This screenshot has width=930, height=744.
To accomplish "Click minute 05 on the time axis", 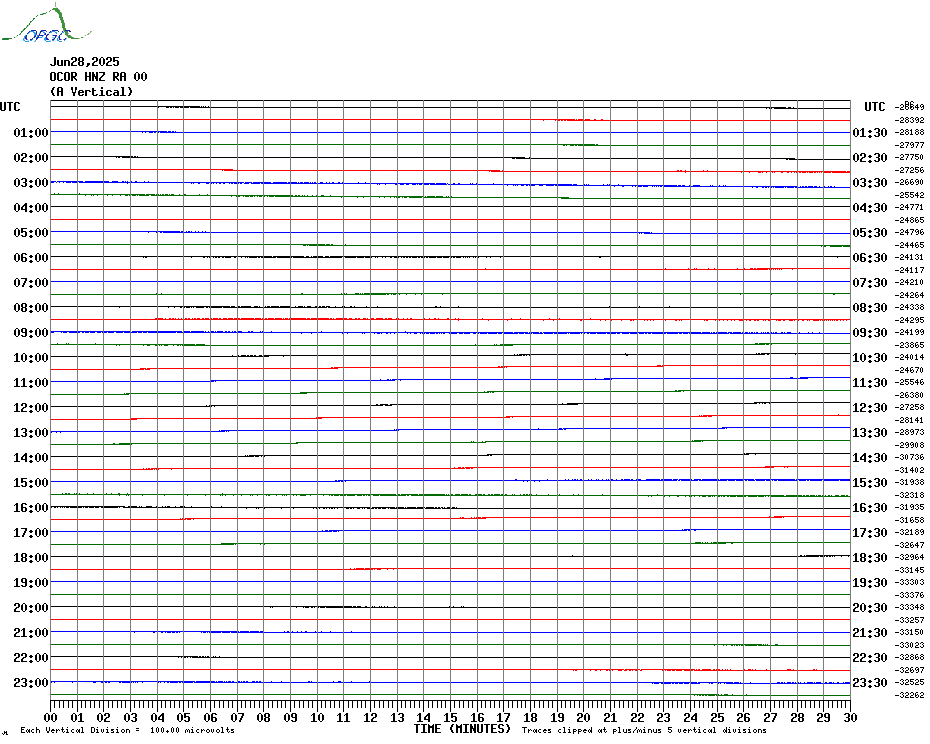I will [184, 717].
